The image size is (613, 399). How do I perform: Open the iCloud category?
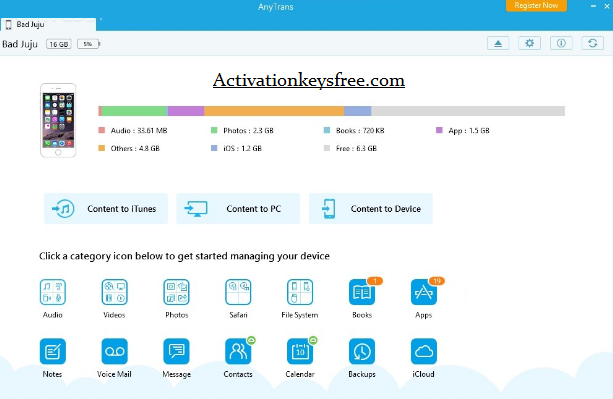(424, 351)
